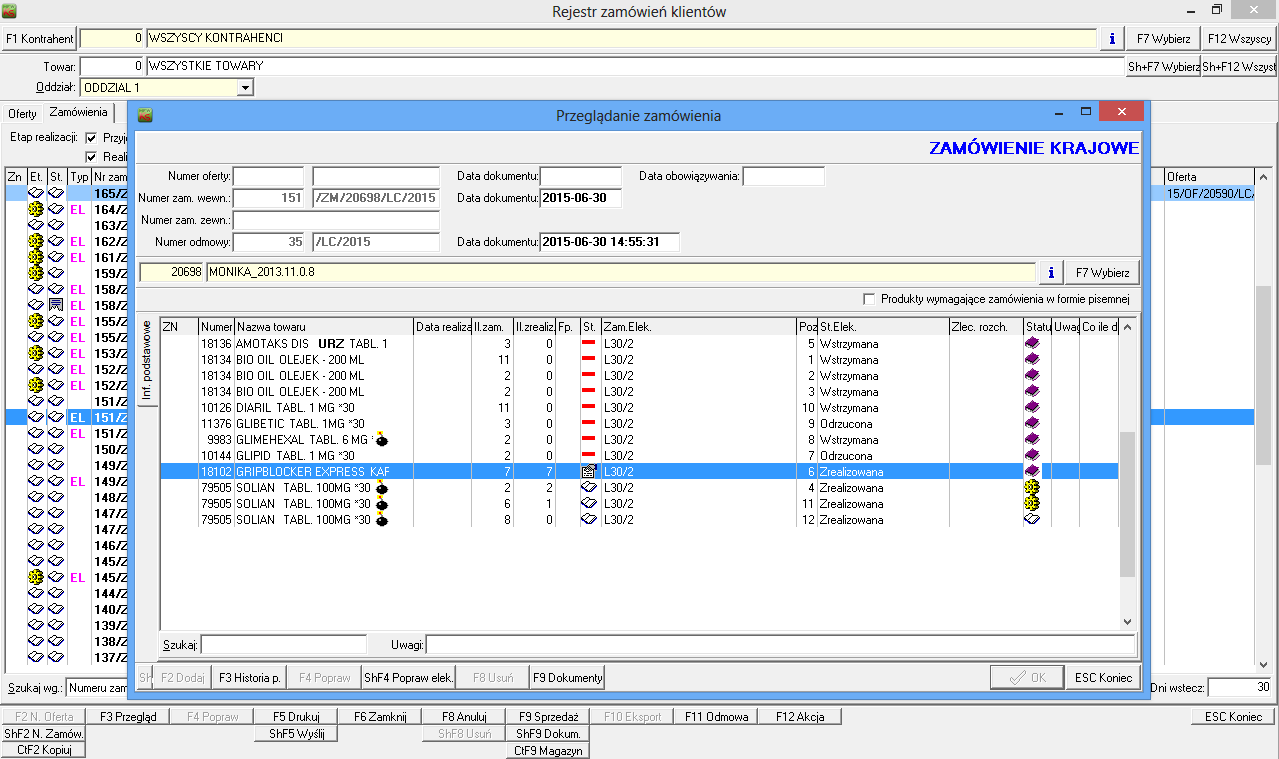Click the yellow gear icon in order 164 row
The width and height of the screenshot is (1279, 759).
36,210
